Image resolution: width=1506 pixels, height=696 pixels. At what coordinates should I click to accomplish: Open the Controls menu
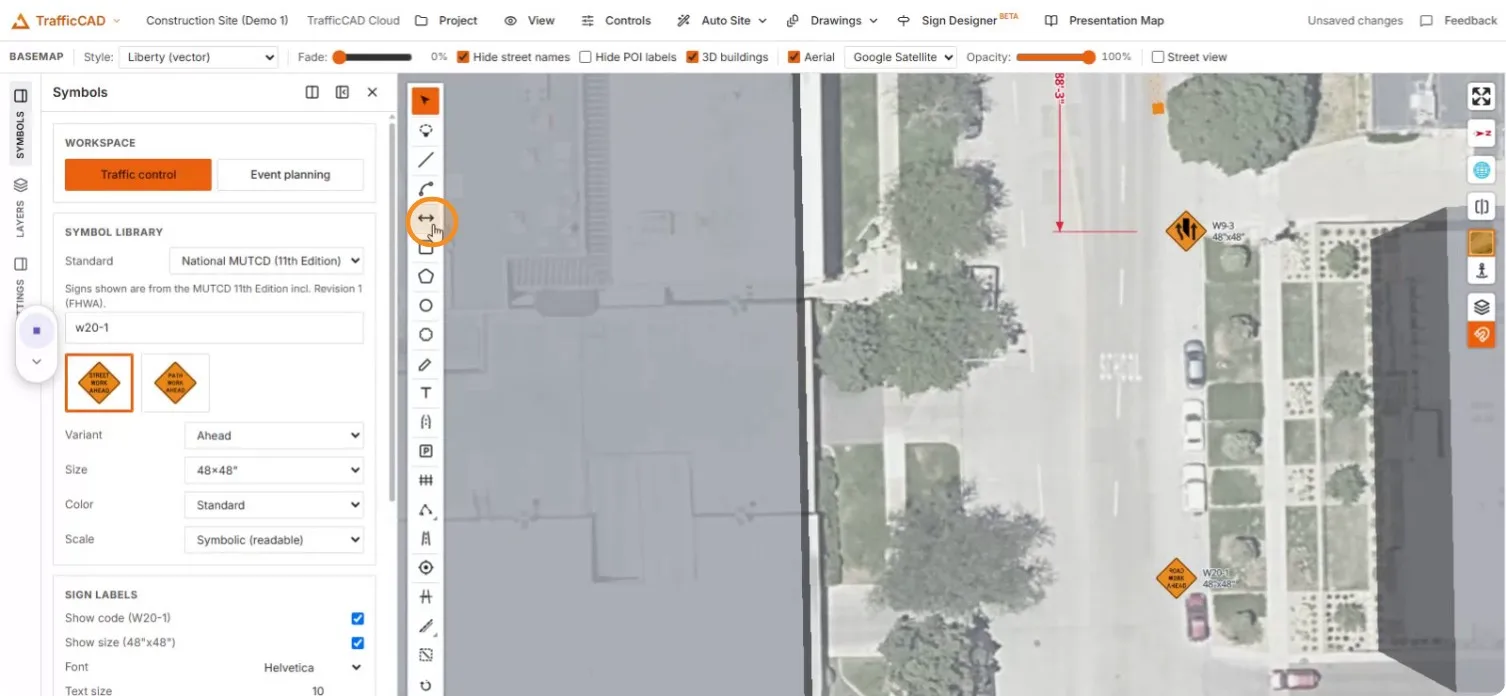click(x=617, y=20)
